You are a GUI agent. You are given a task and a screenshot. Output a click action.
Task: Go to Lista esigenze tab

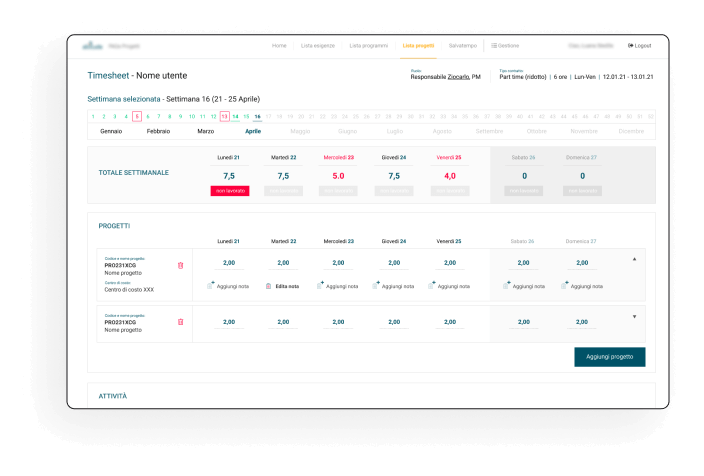(318, 46)
